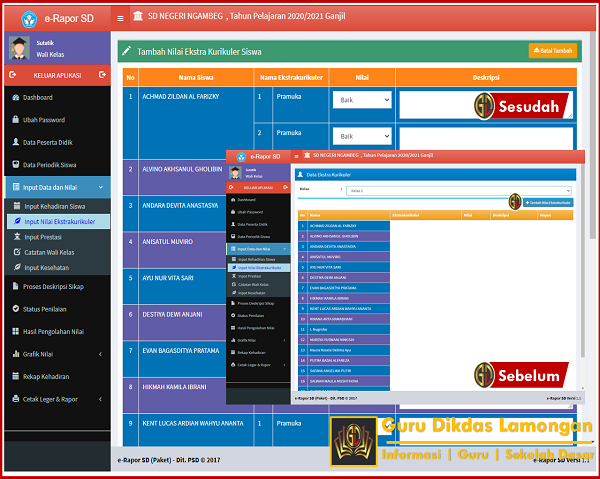Open the first Pramuka Nilai dropdown

point(362,100)
